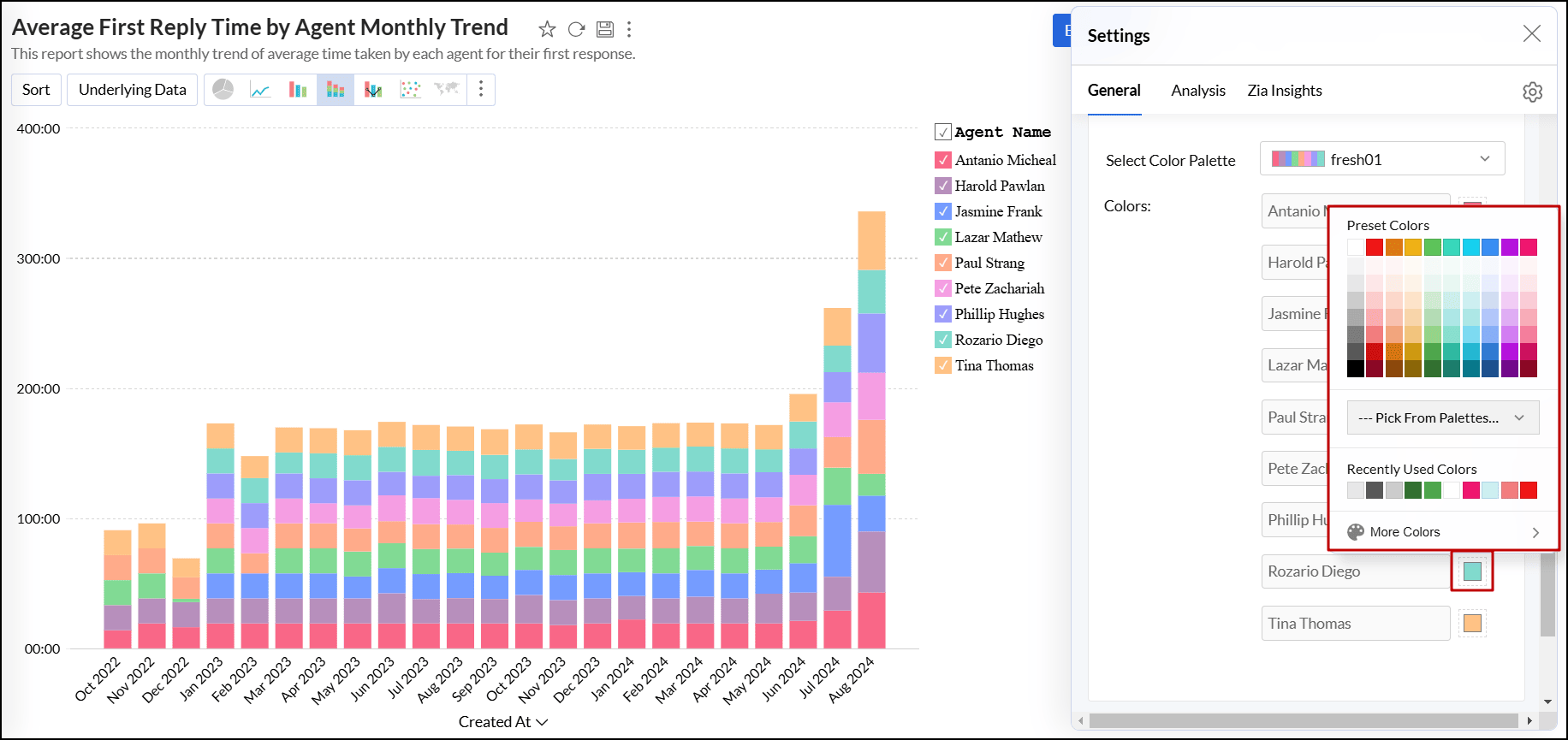
Task: Expand Pick From Palettes dropdown
Action: click(1442, 417)
